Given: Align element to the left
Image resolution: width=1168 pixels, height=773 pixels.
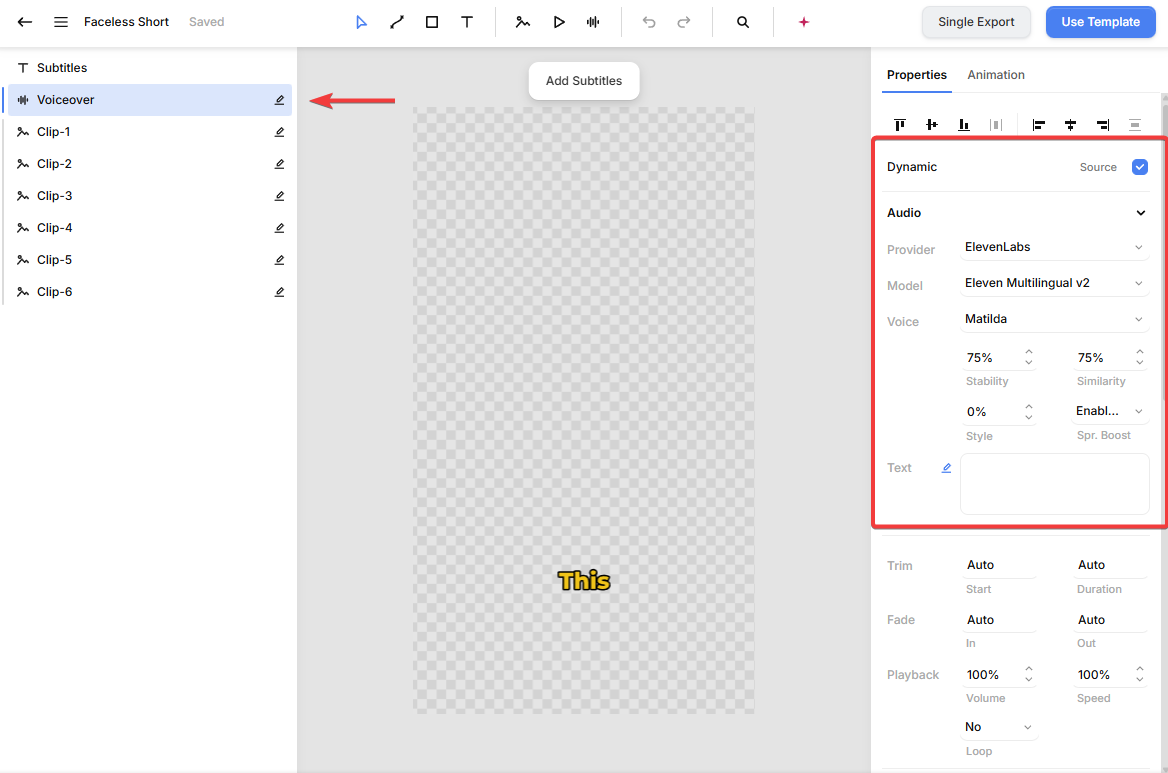Looking at the screenshot, I should (1038, 124).
